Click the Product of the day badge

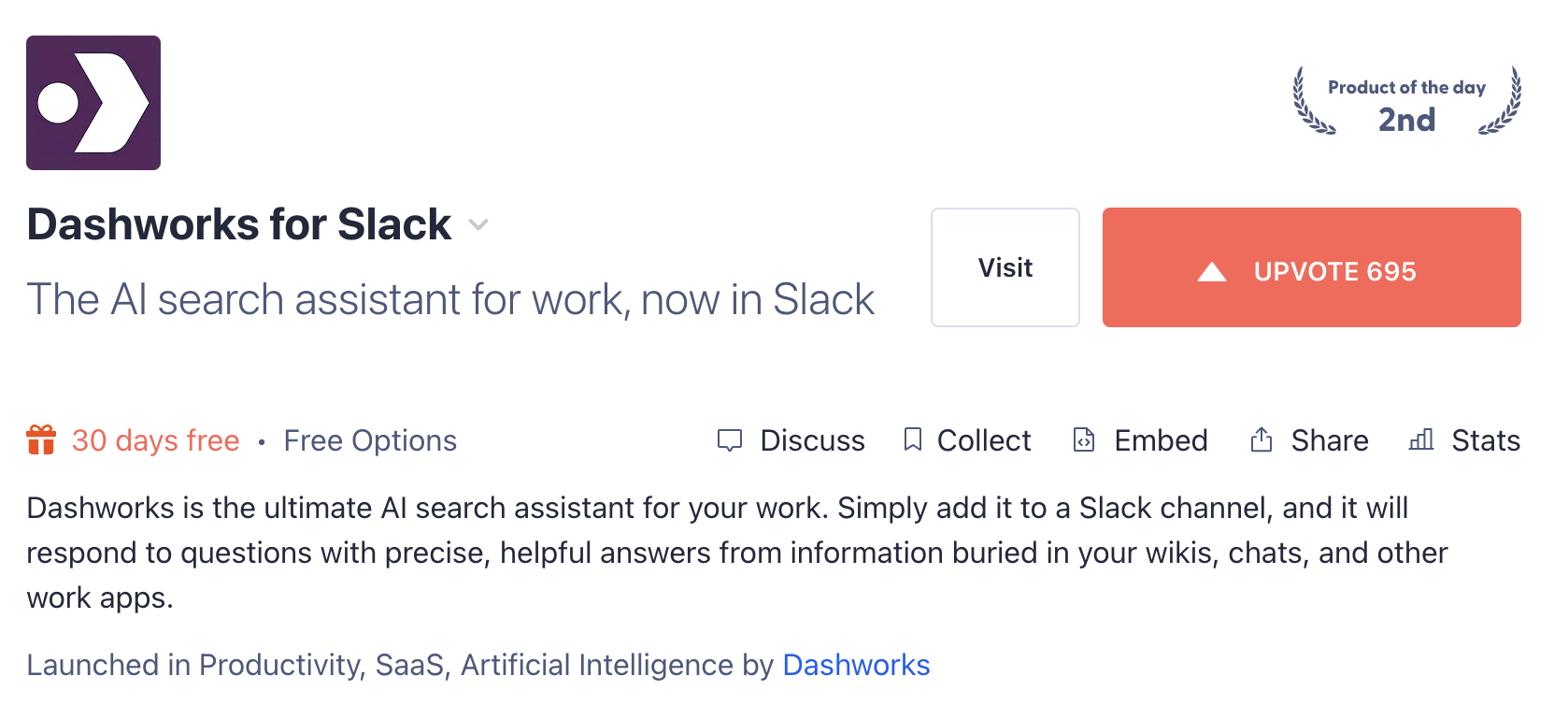pyautogui.click(x=1406, y=102)
